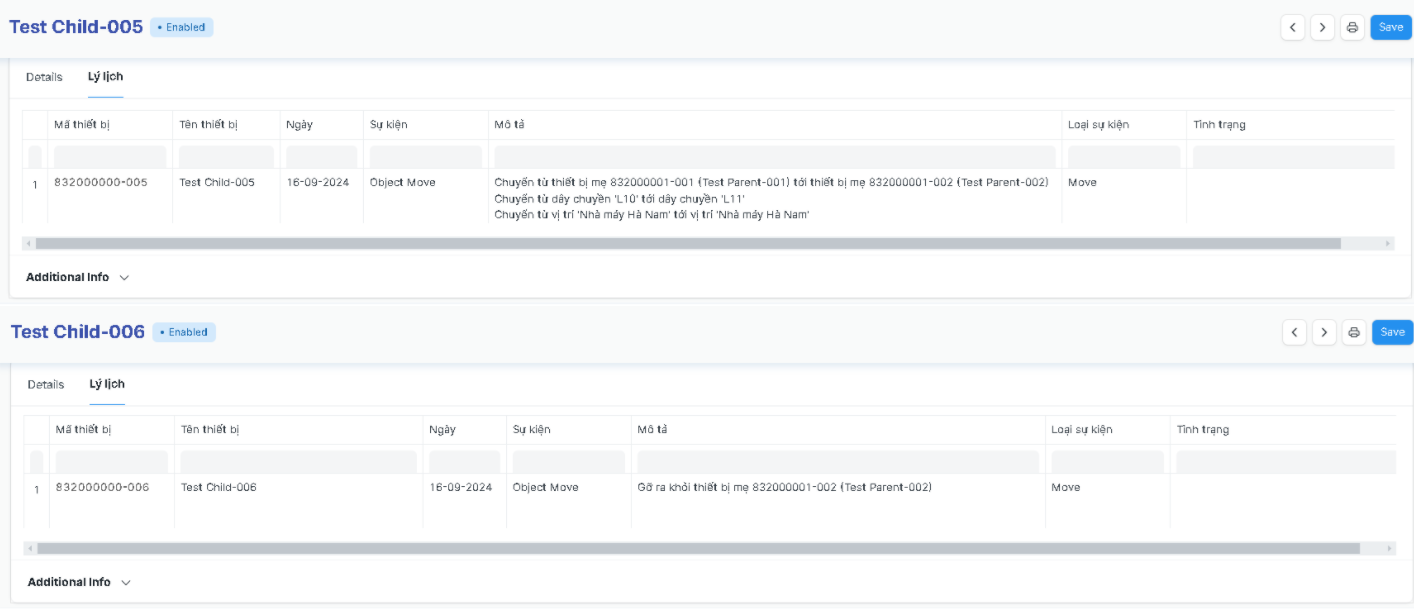Expand Additional Info under Test Child-005

[77, 278]
